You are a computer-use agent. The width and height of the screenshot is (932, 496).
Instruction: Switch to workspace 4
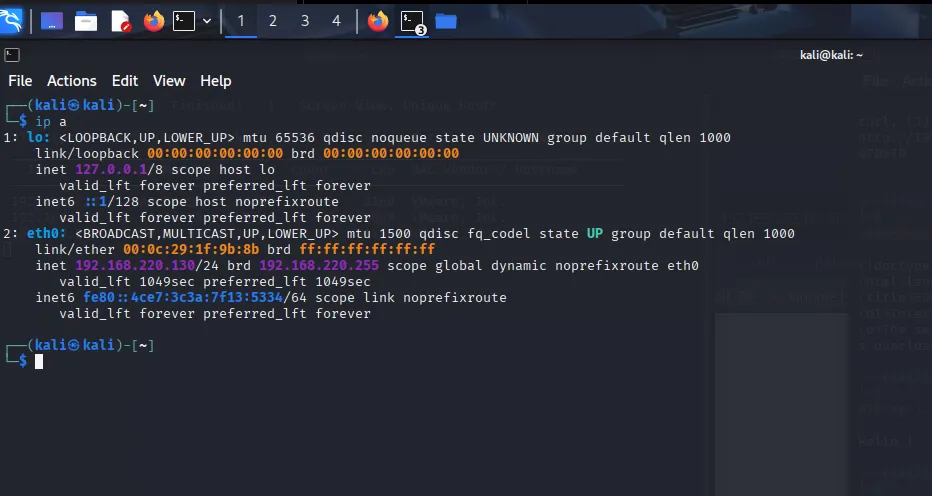[x=336, y=21]
